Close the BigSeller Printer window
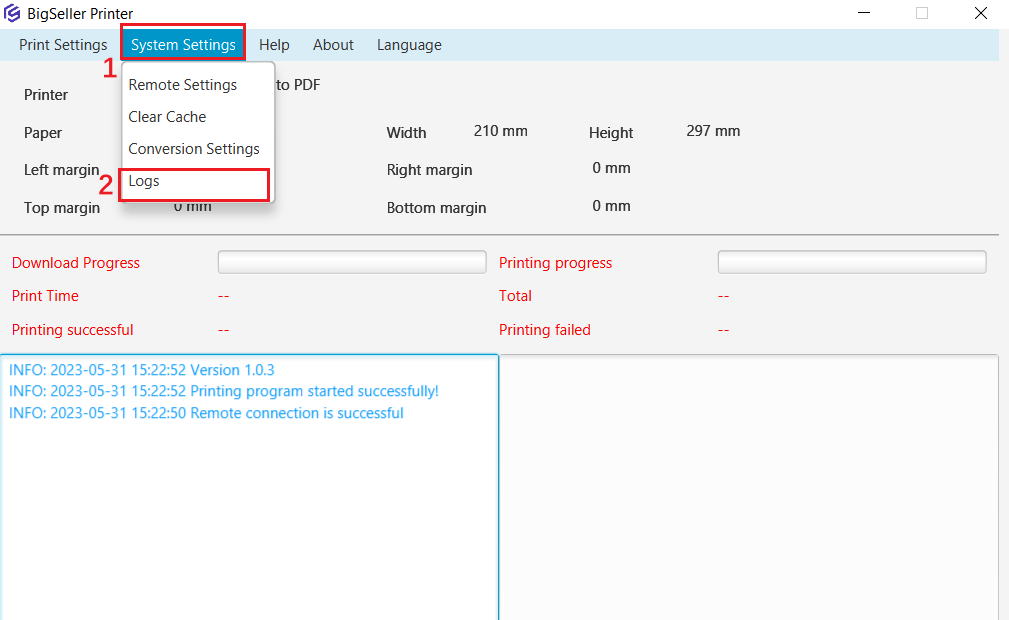The height and width of the screenshot is (620, 1009). [x=981, y=13]
